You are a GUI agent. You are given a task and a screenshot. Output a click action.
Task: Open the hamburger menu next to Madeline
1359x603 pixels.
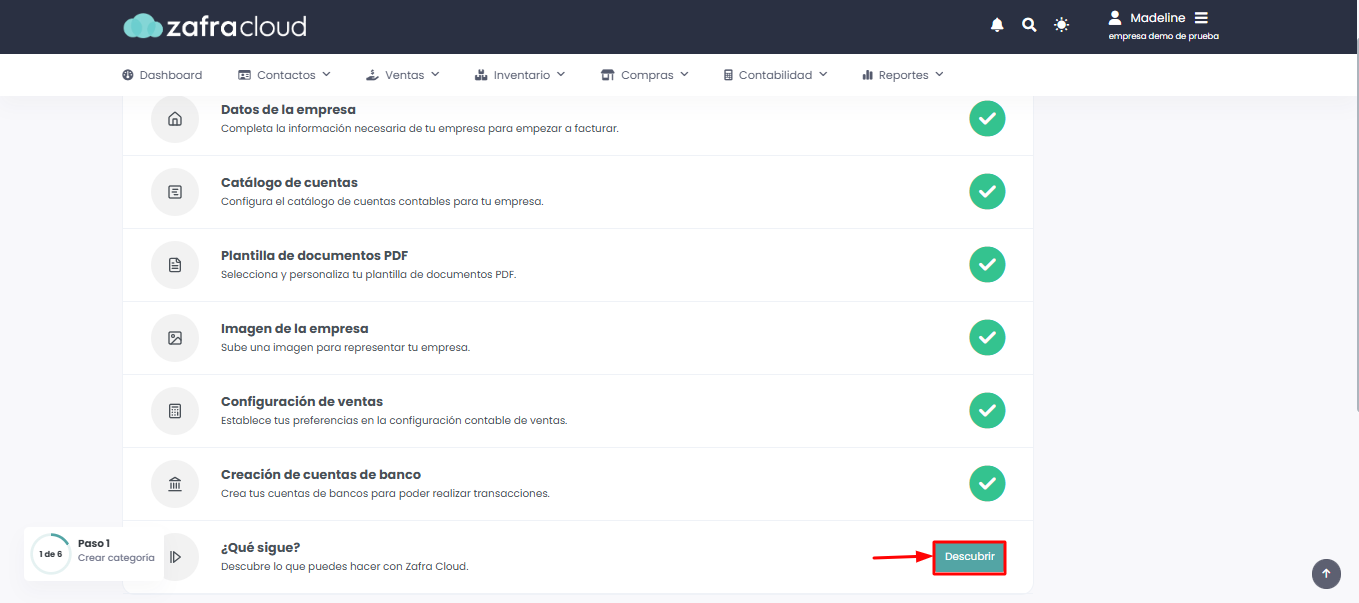pos(1201,18)
